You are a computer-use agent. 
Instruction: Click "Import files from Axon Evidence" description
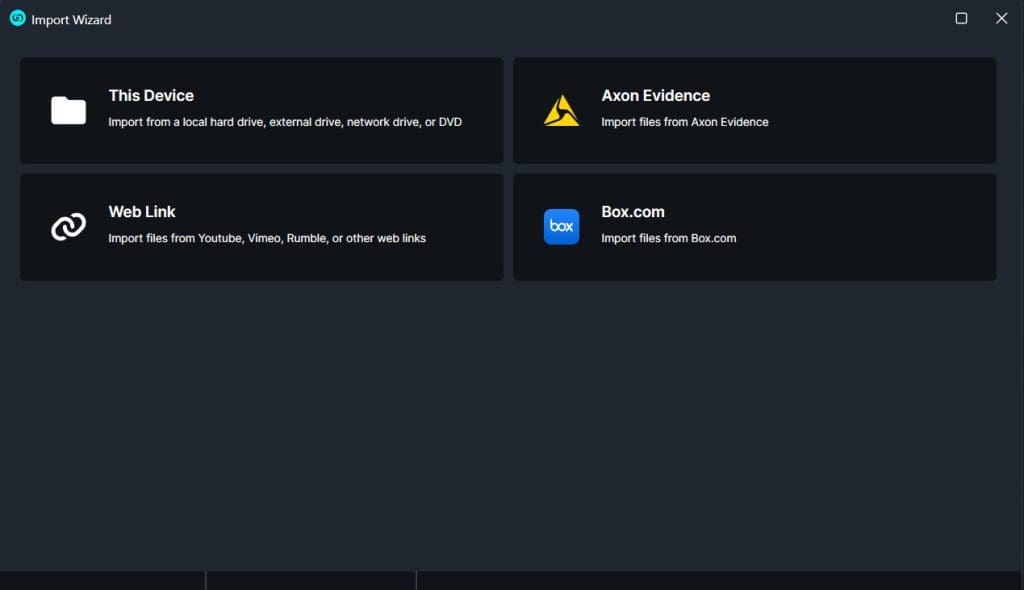click(684, 122)
